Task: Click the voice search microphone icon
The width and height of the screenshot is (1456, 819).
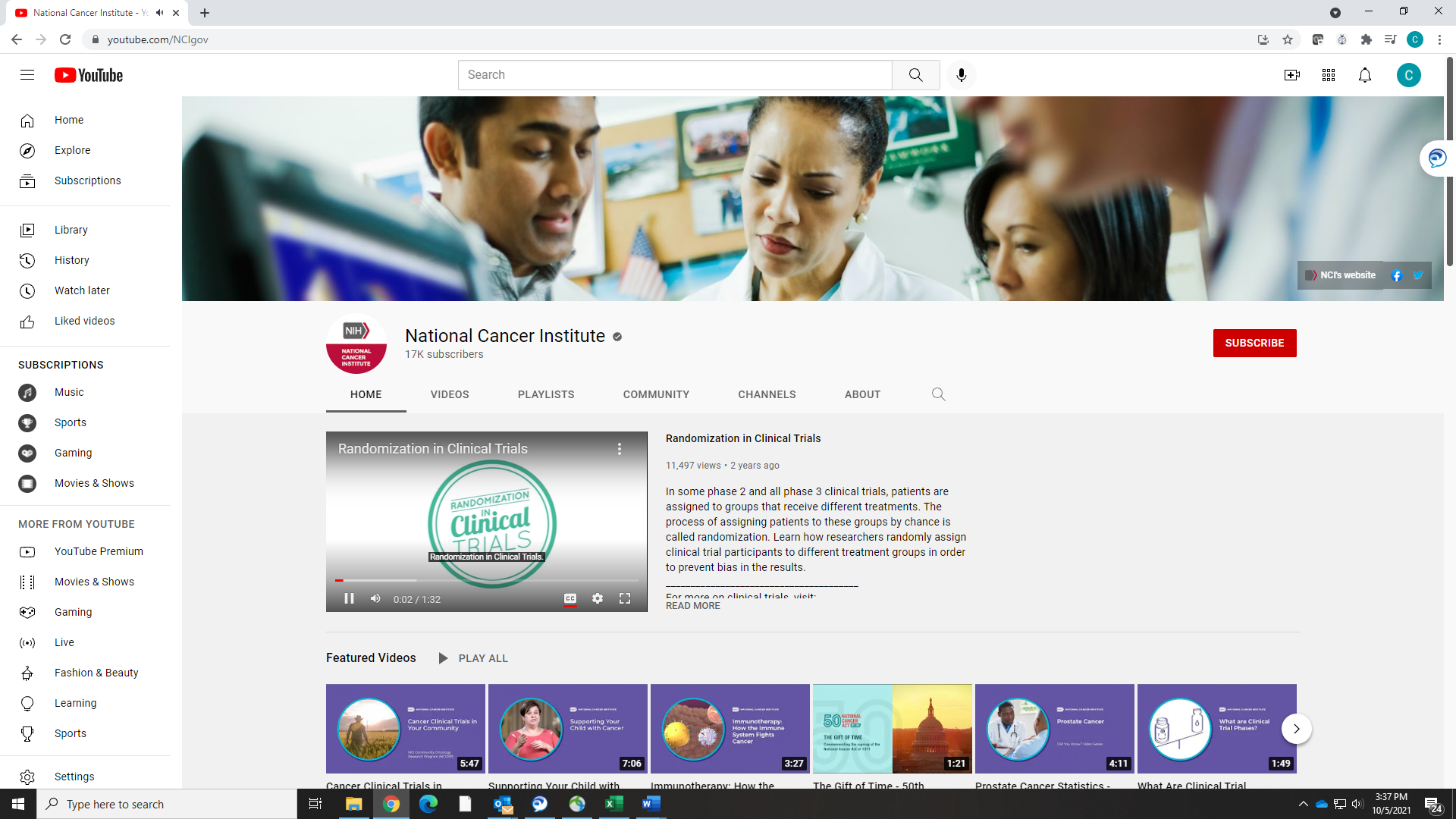Action: pos(961,75)
